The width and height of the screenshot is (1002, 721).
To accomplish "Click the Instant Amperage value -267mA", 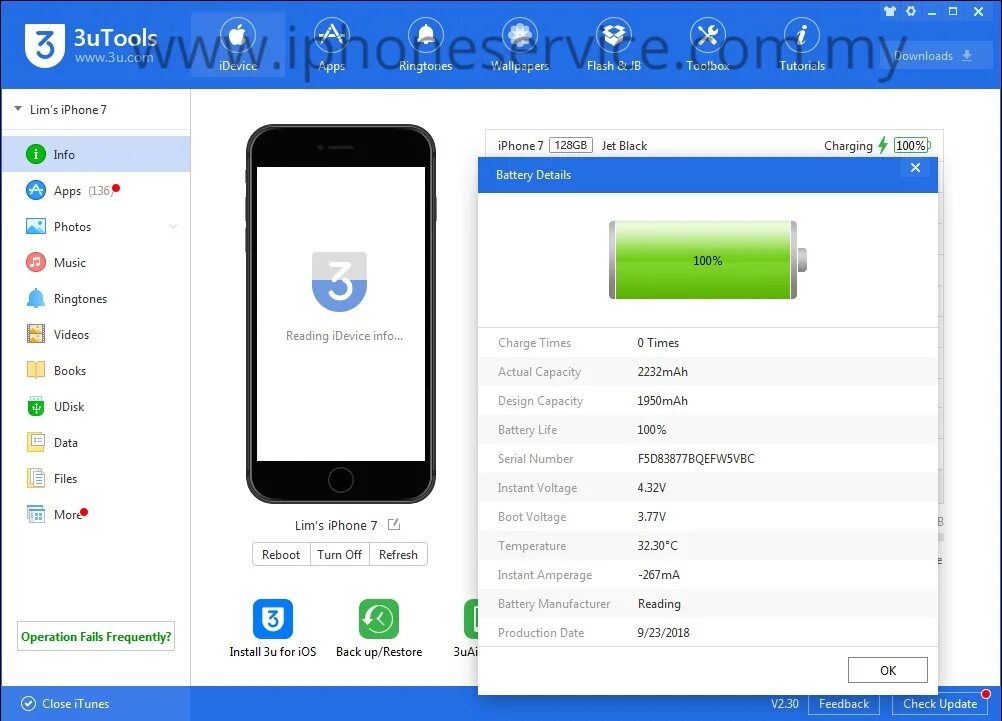I will (x=659, y=574).
